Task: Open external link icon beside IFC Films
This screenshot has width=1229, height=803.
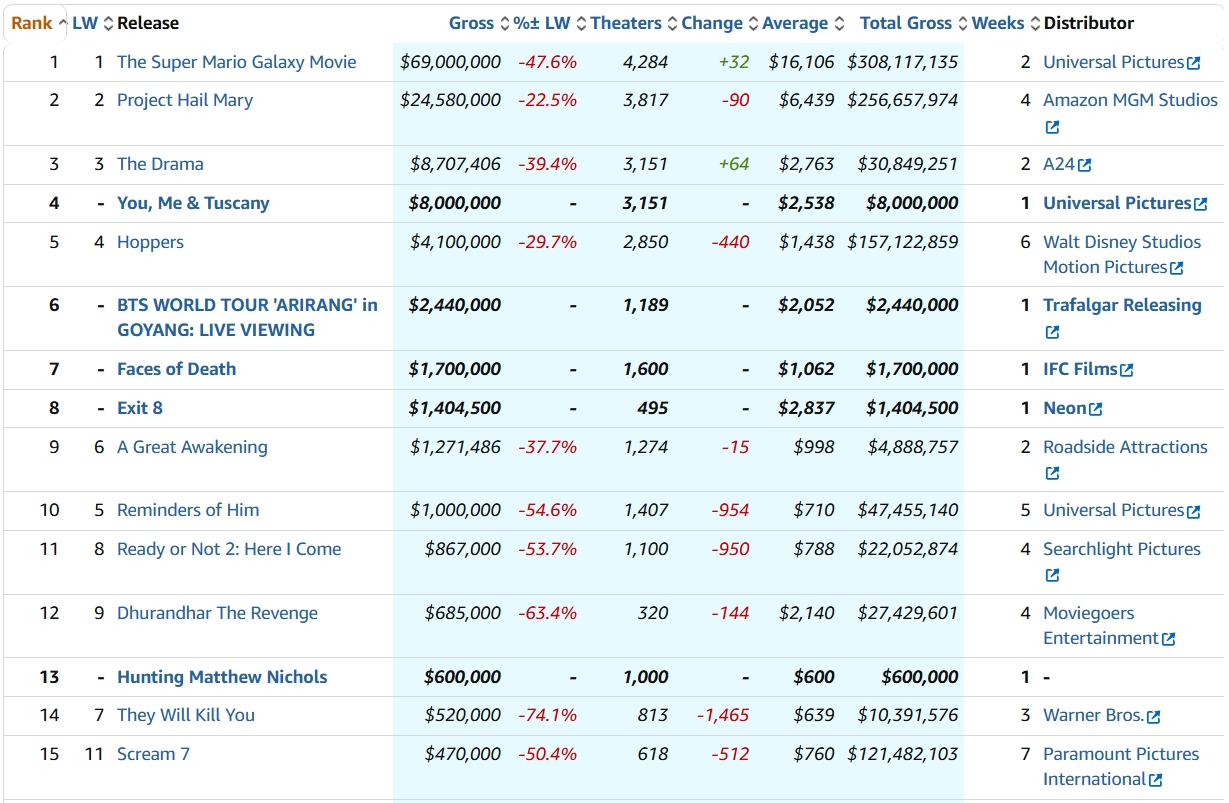Action: point(1127,370)
